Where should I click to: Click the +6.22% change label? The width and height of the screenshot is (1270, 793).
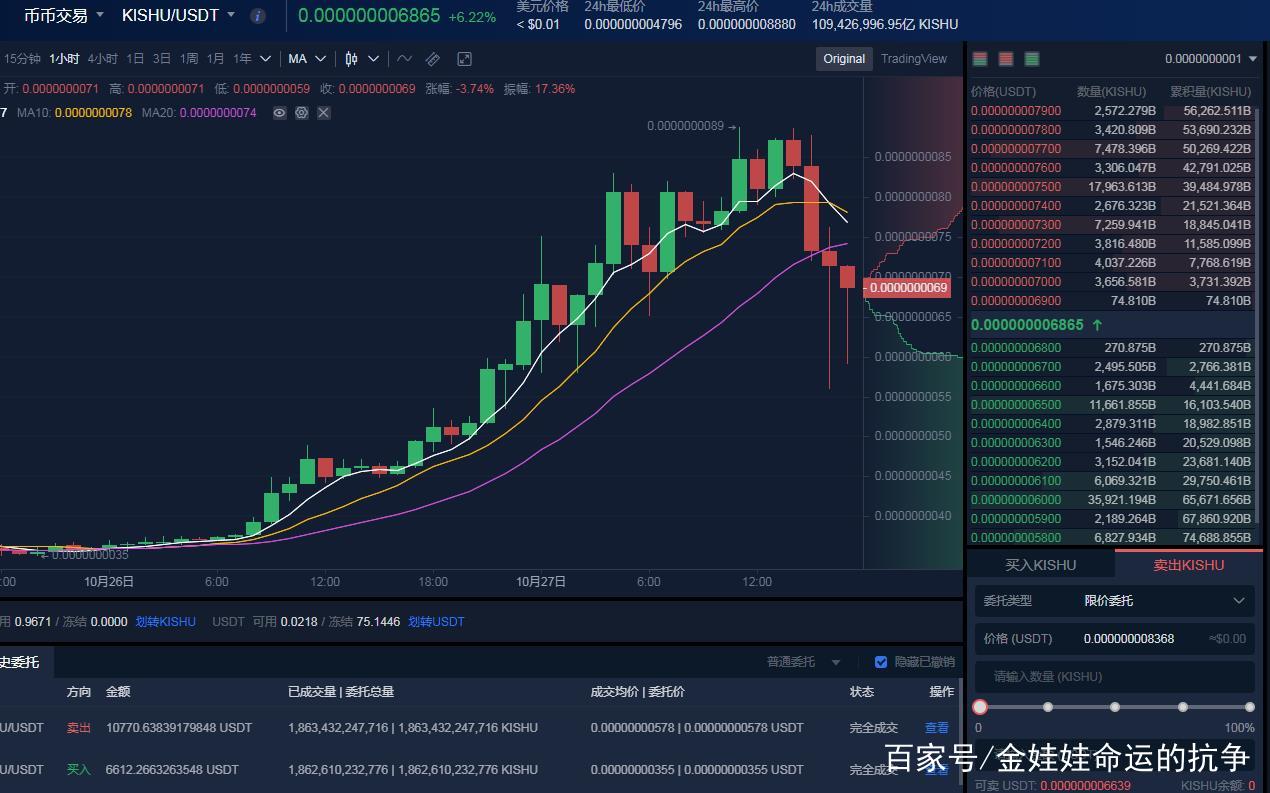click(472, 17)
